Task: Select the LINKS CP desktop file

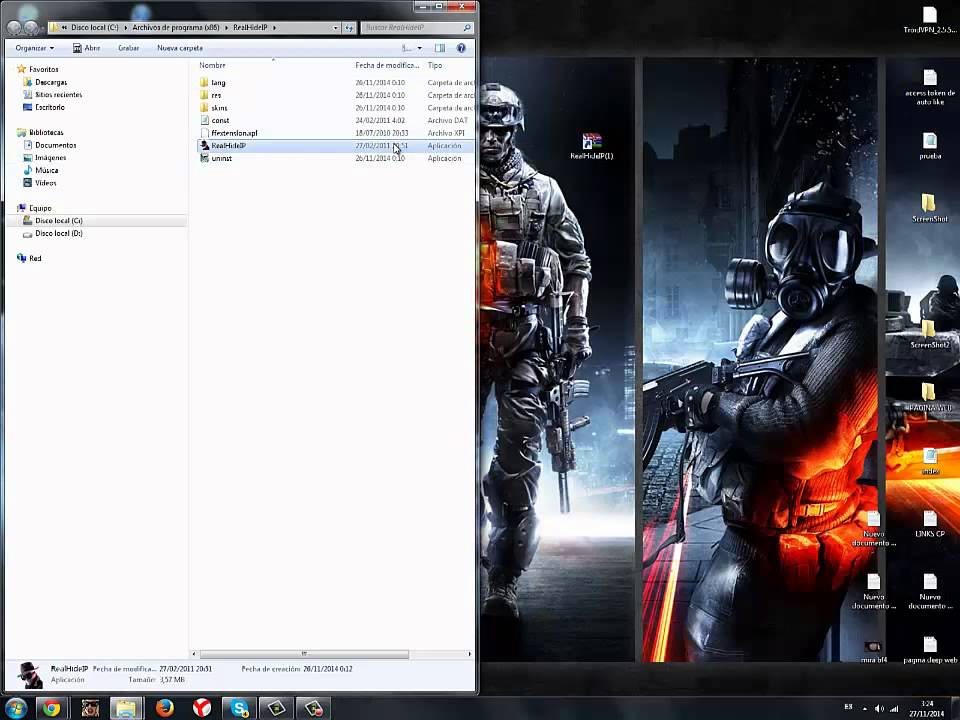Action: point(930,525)
